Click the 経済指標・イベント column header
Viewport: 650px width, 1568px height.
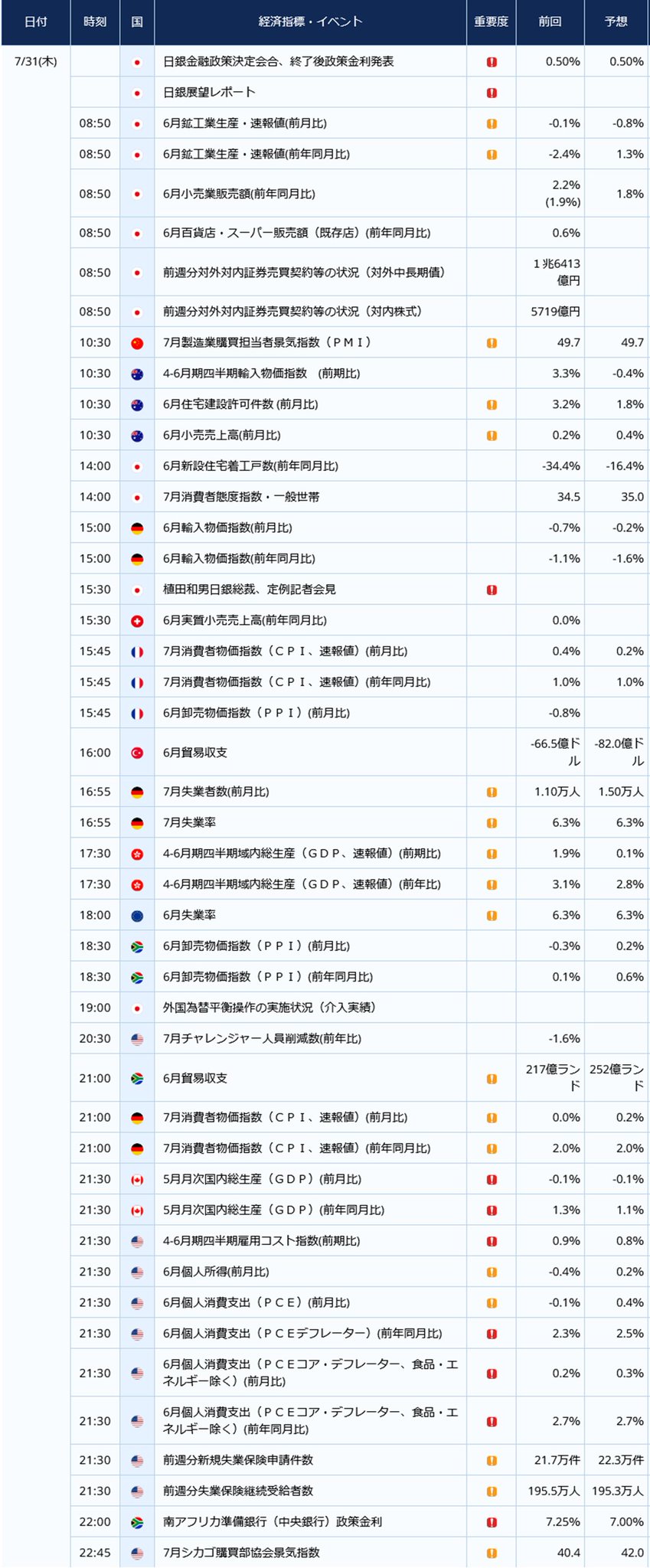310,22
